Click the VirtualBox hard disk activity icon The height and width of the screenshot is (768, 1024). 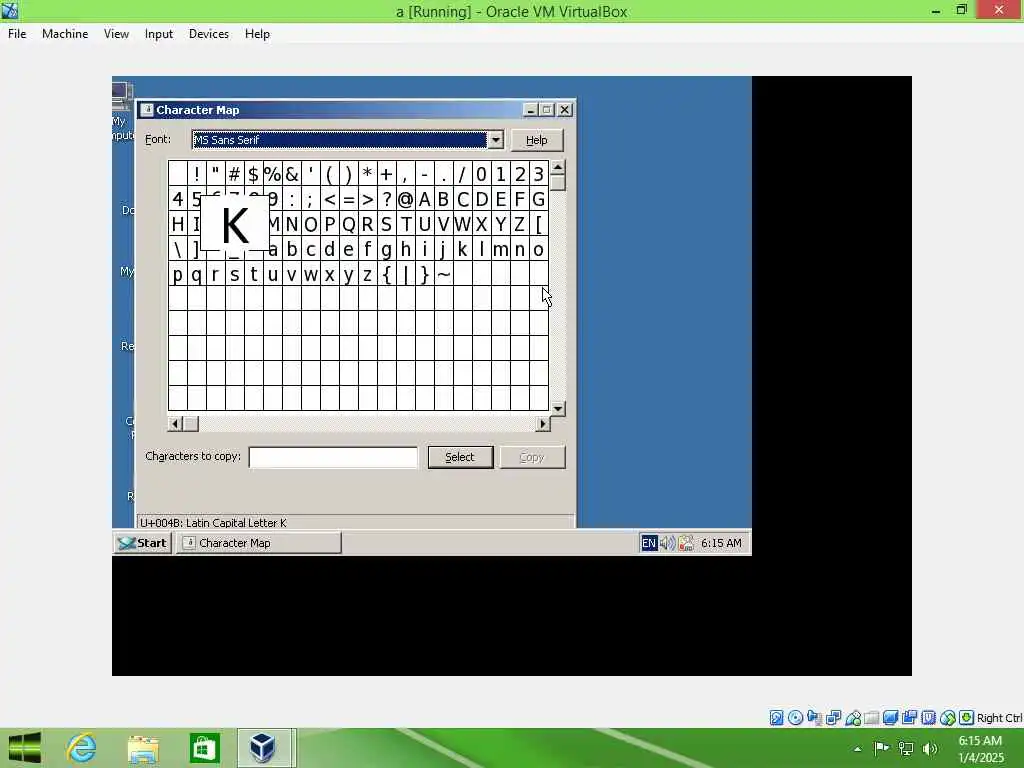point(776,718)
